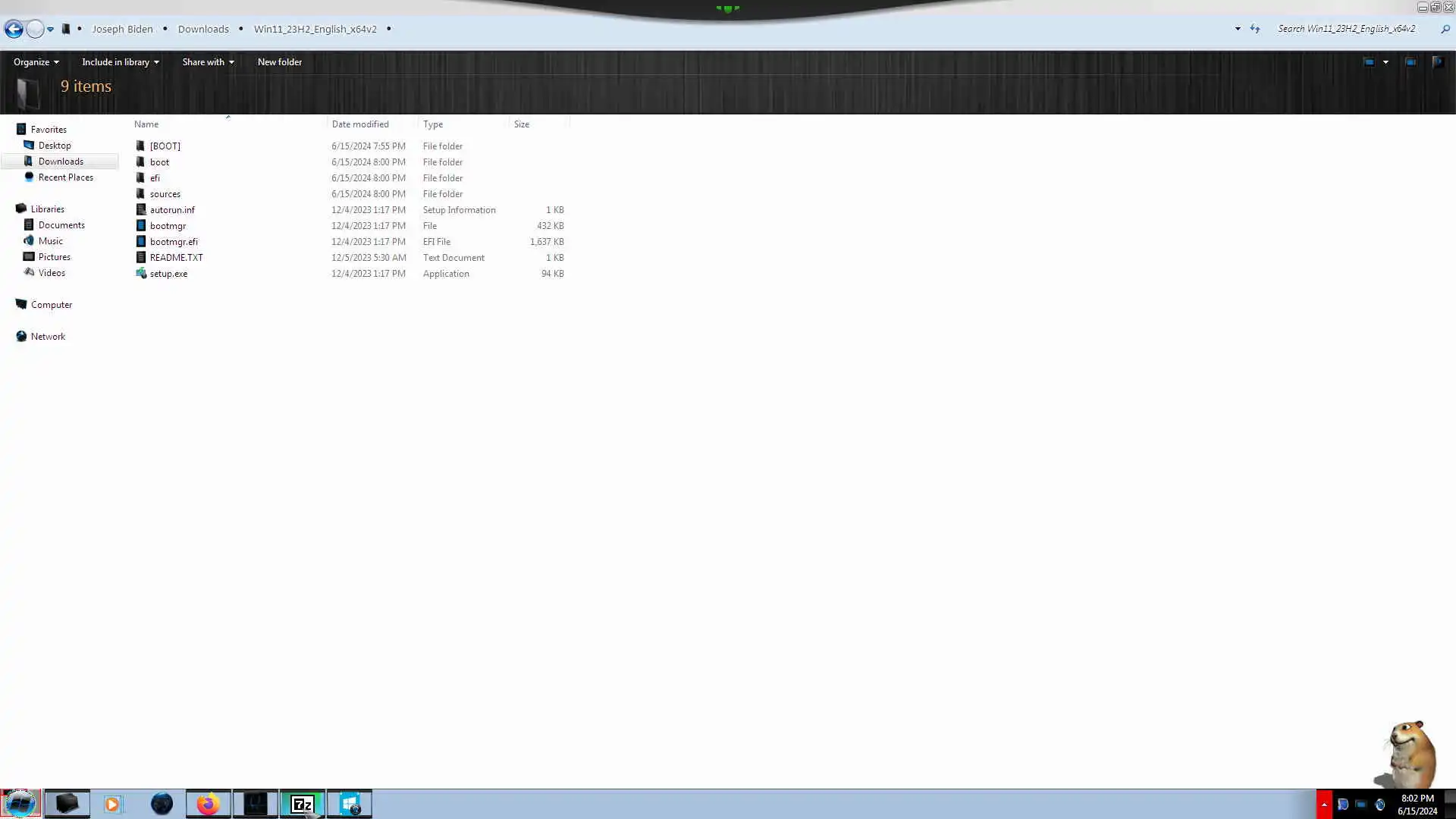1456x819 pixels.
Task: Open 7-Zip from the taskbar
Action: click(x=302, y=804)
